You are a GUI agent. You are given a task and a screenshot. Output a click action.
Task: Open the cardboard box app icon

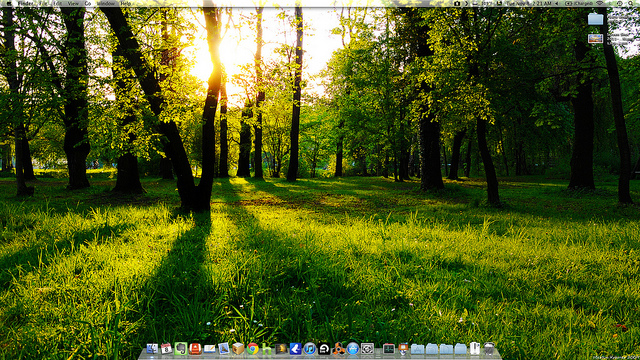pos(238,349)
